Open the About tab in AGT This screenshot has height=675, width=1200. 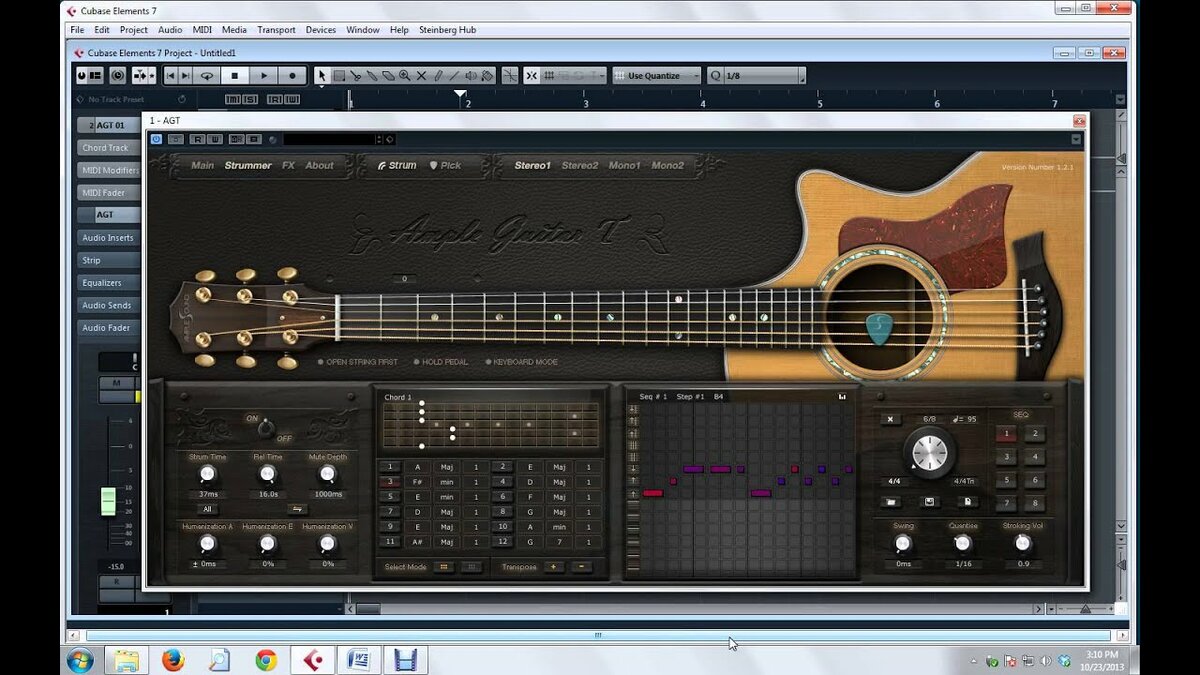coord(320,165)
